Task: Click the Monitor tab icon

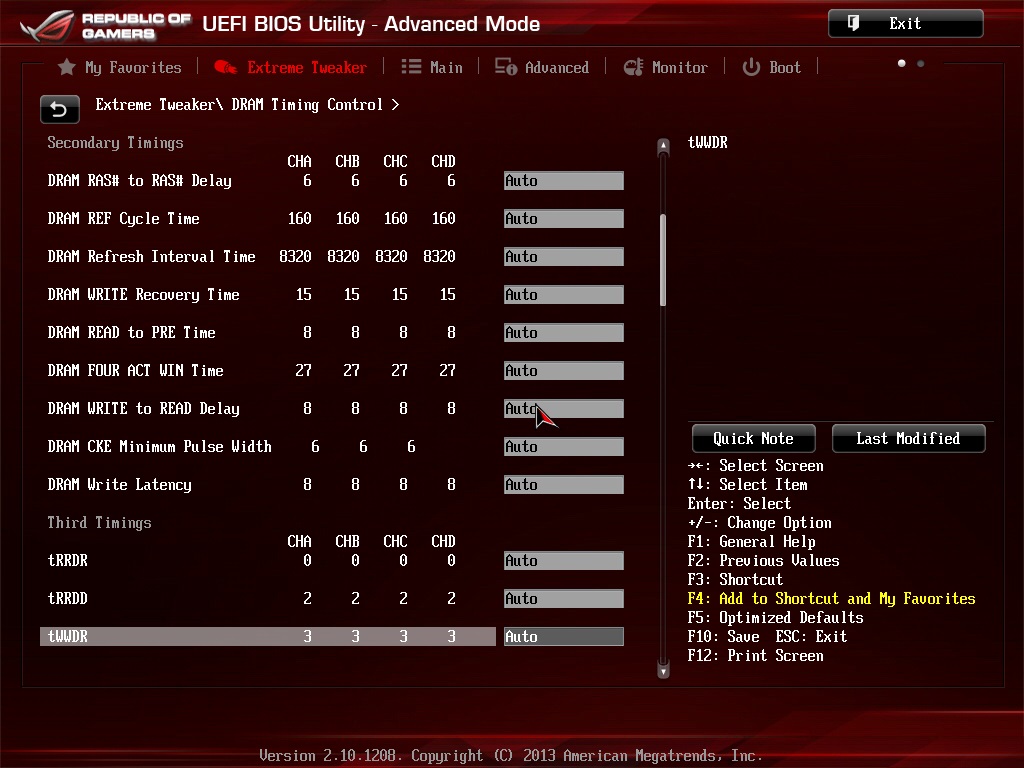Action: coord(633,67)
